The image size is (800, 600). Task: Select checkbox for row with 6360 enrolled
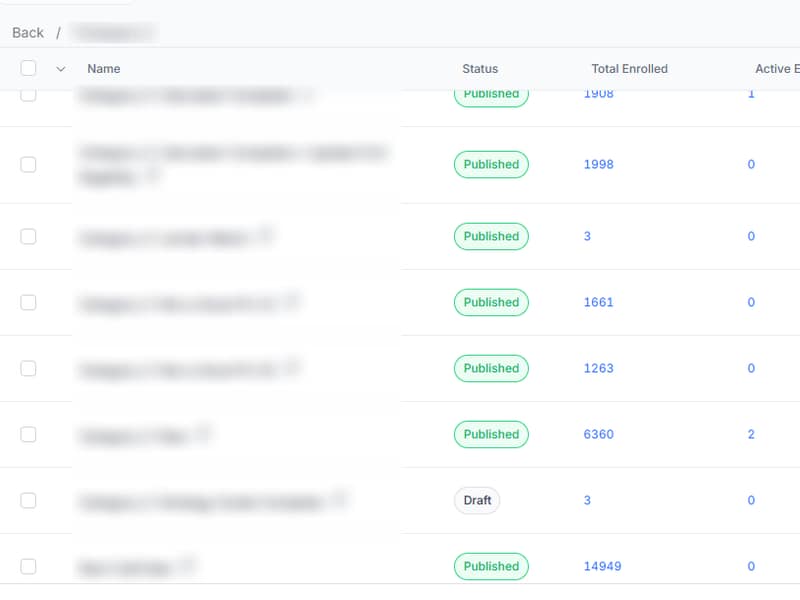tap(29, 434)
